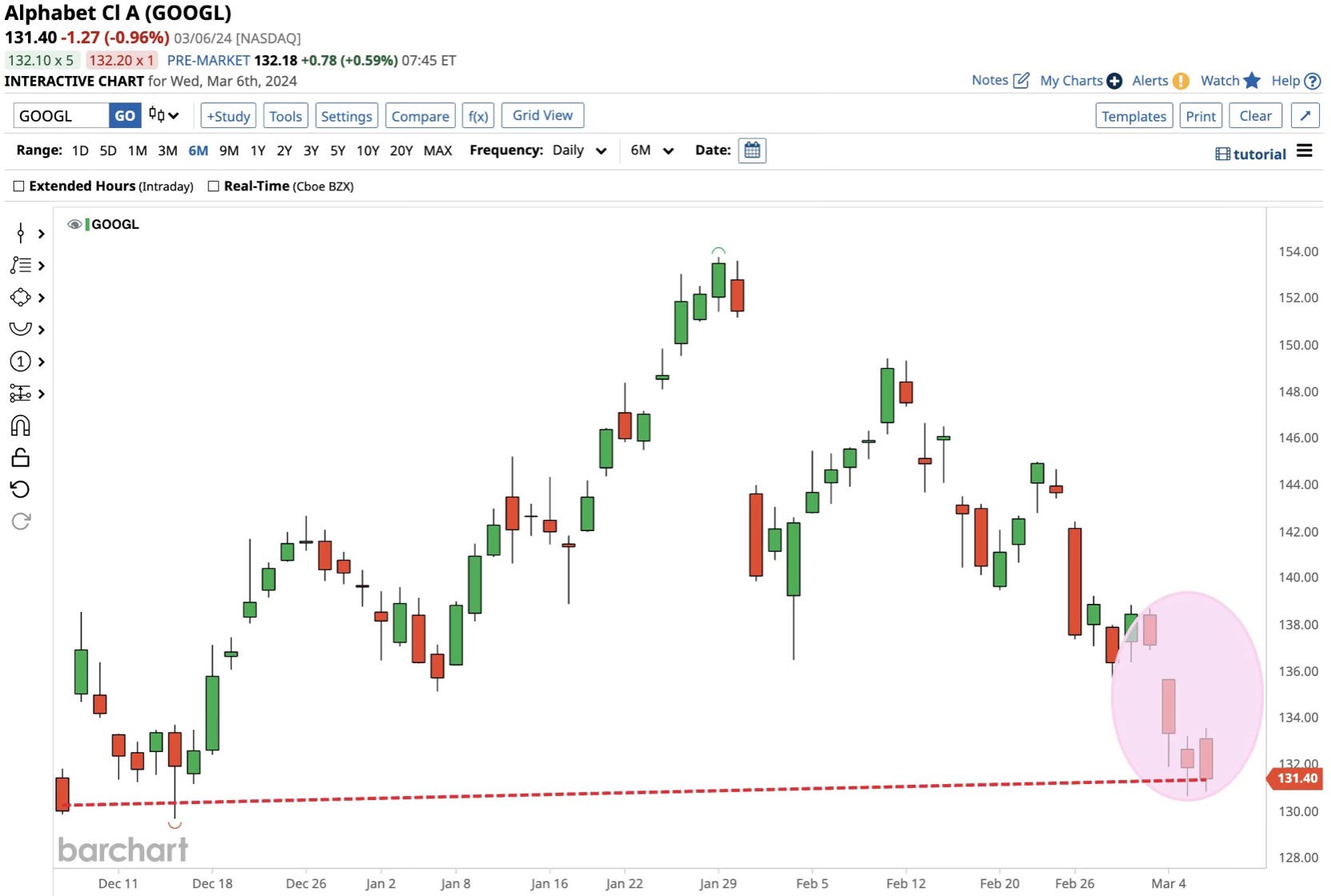Open the 6M period dropdown

652,150
